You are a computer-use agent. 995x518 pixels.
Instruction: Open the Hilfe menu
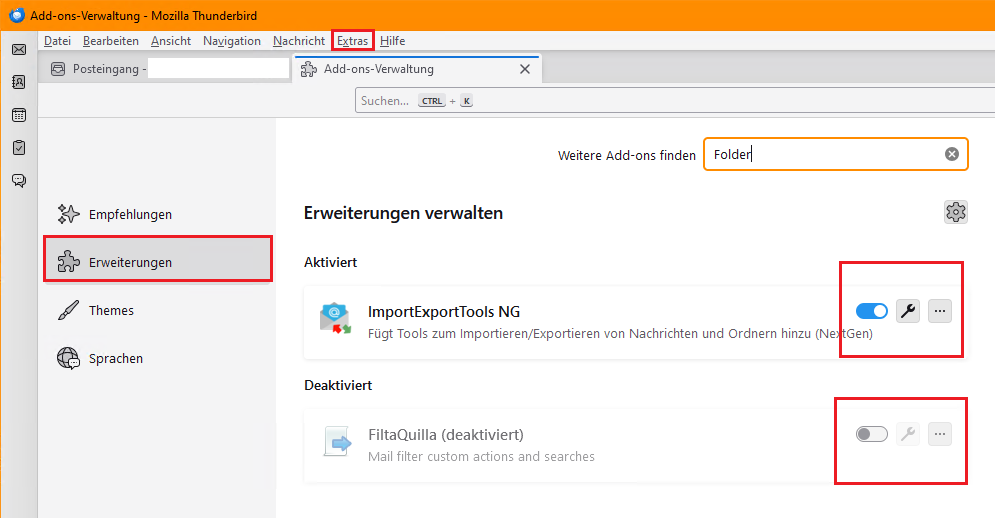[x=392, y=41]
